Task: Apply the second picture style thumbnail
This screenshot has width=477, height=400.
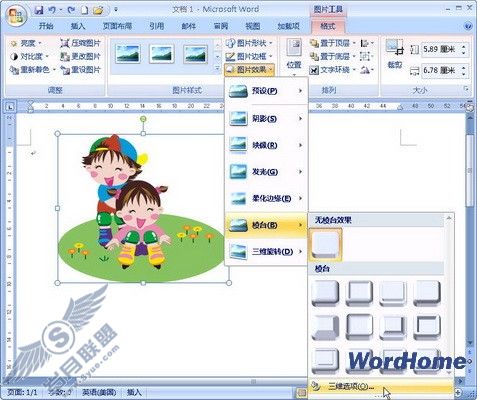Action: 162,54
